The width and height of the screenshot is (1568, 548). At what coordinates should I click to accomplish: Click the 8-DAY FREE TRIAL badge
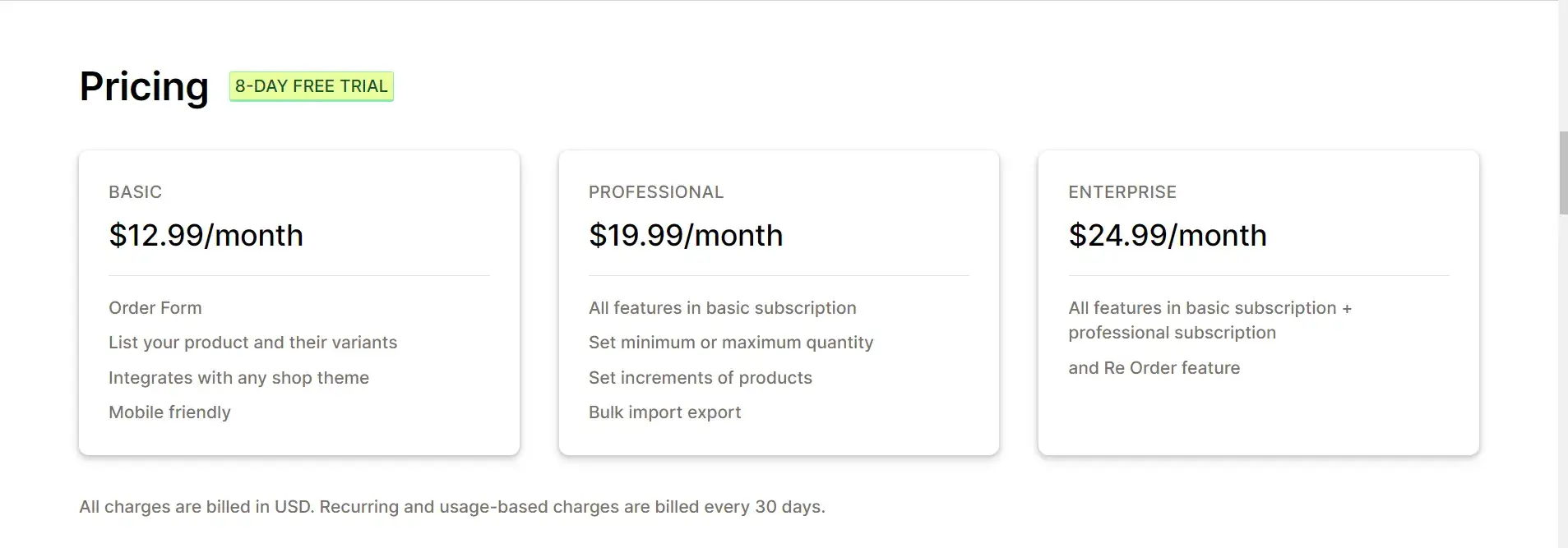coord(311,86)
